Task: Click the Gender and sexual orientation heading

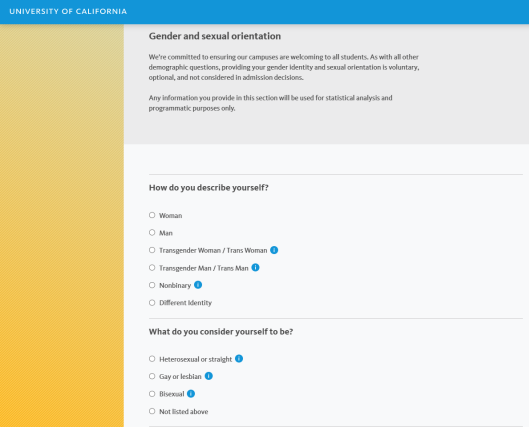Action: coord(215,36)
